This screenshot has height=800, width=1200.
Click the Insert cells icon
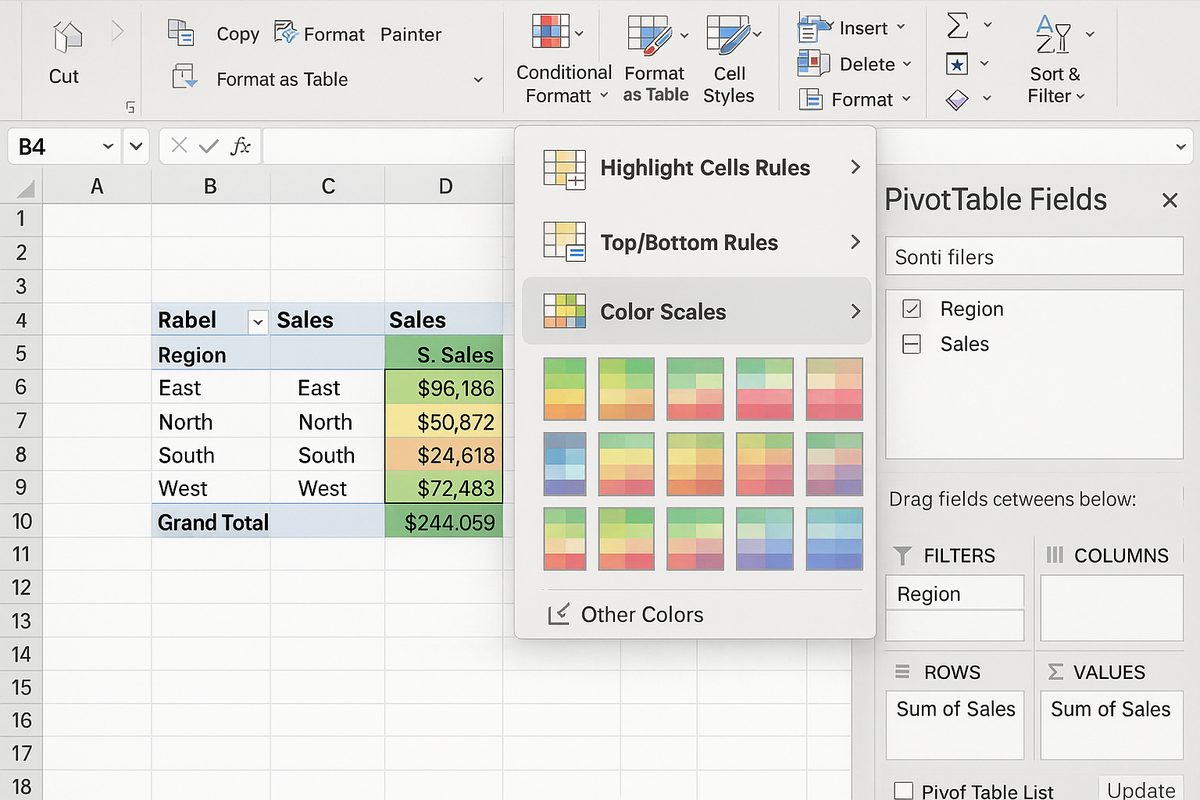(x=815, y=28)
